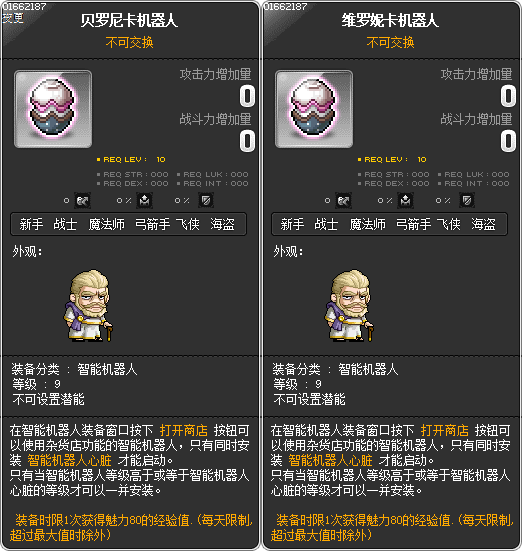The width and height of the screenshot is (522, 551).
Task: Click 智能机器人心脏 link in 维罗妮卡机器人 description
Action: 330,460
